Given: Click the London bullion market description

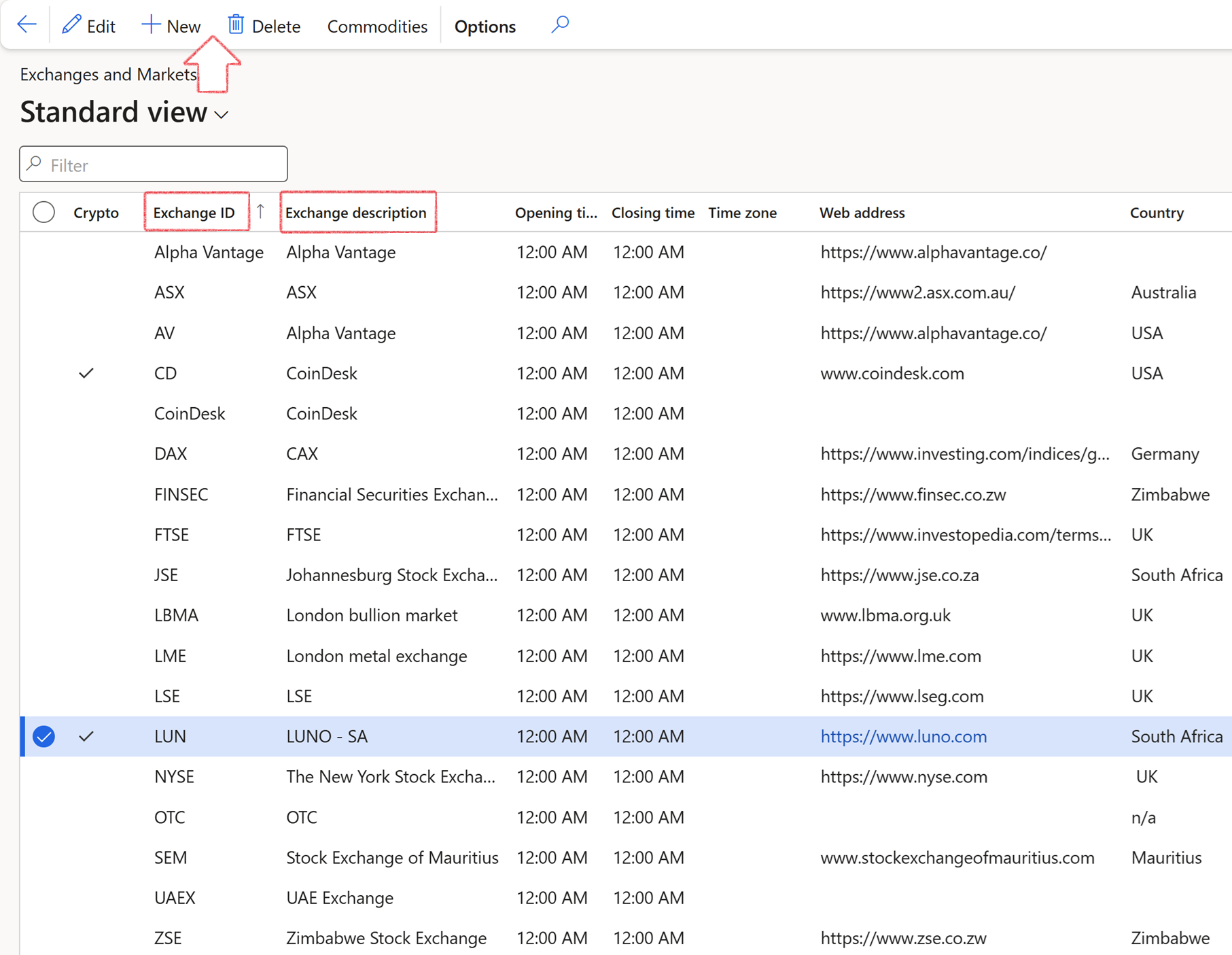Looking at the screenshot, I should point(372,615).
